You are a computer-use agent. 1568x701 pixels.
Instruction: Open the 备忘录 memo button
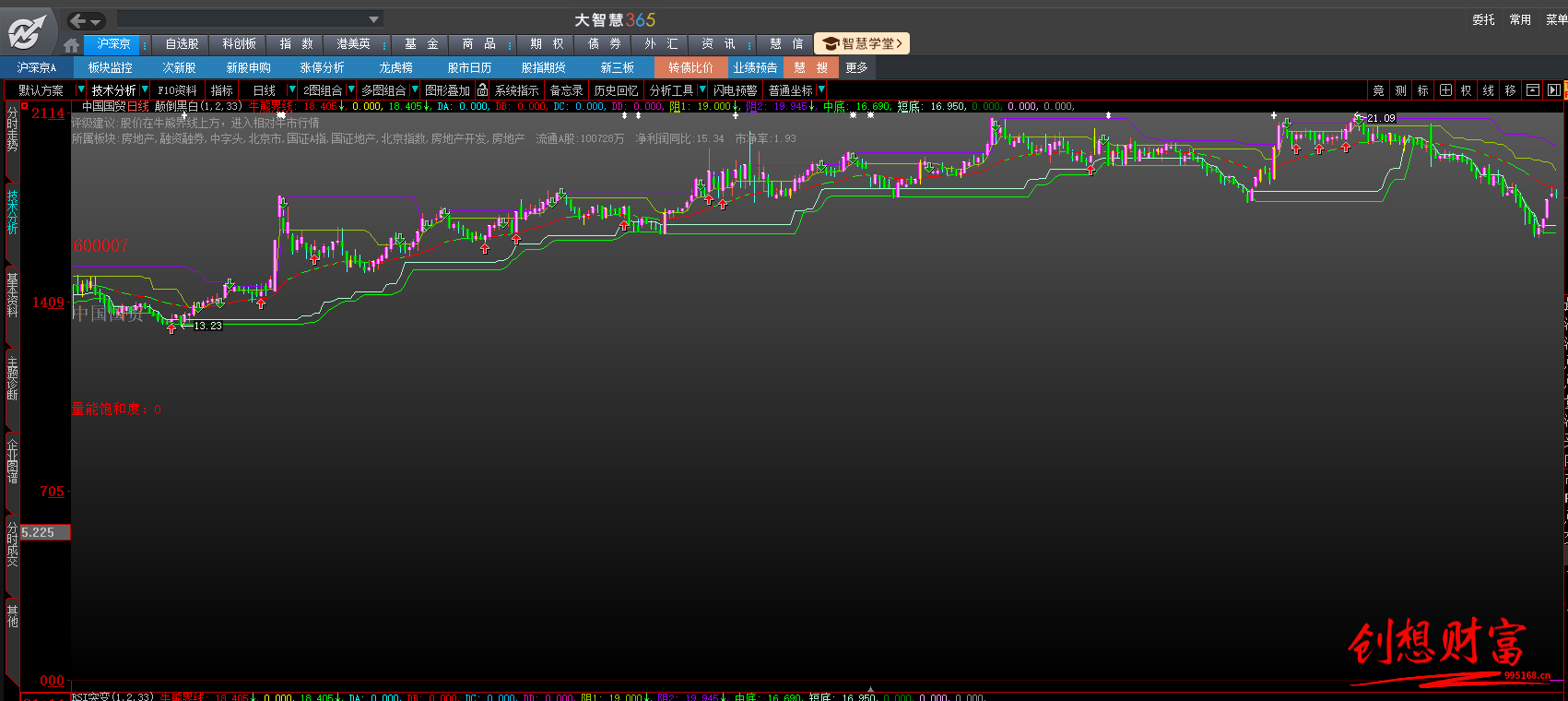pyautogui.click(x=566, y=90)
